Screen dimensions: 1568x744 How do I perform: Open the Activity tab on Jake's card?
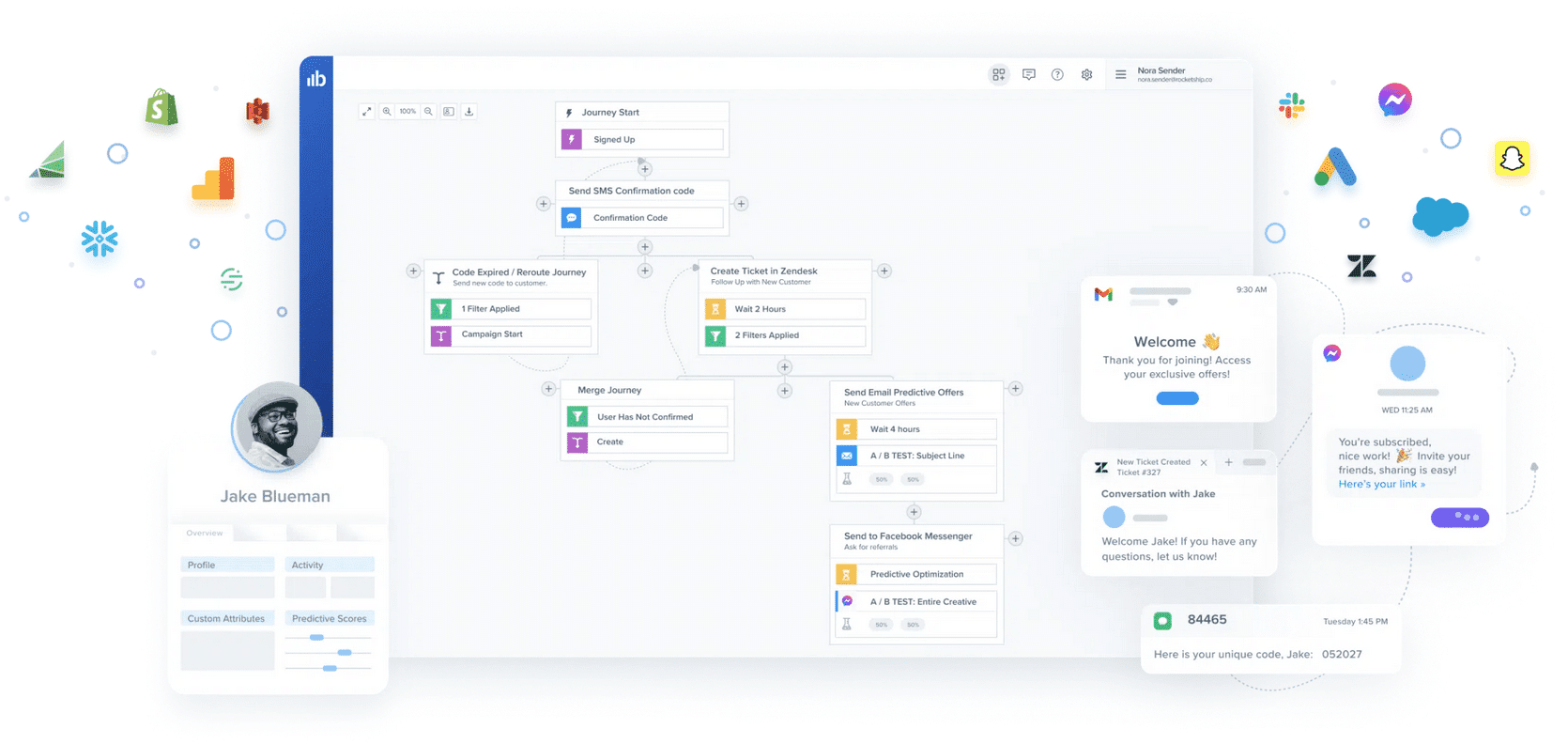pos(330,565)
